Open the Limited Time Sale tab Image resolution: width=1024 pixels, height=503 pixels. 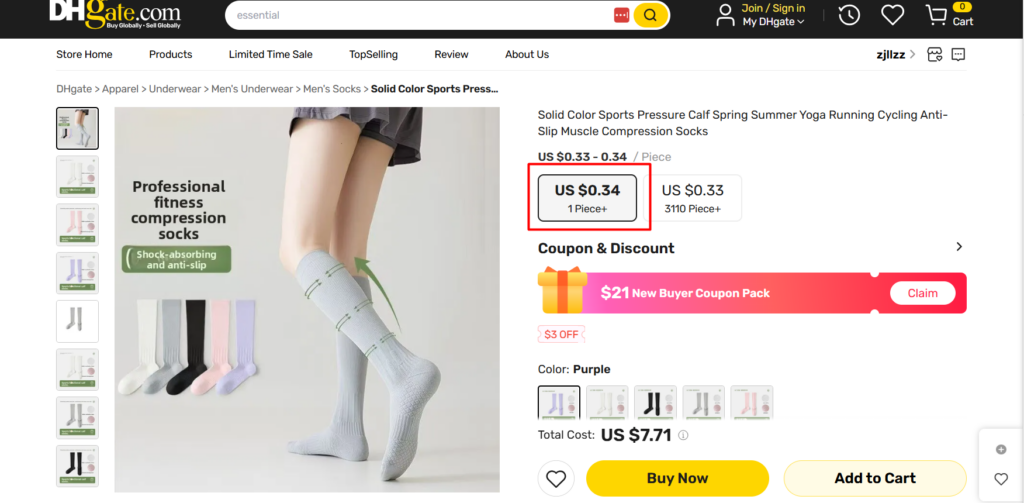coord(270,54)
